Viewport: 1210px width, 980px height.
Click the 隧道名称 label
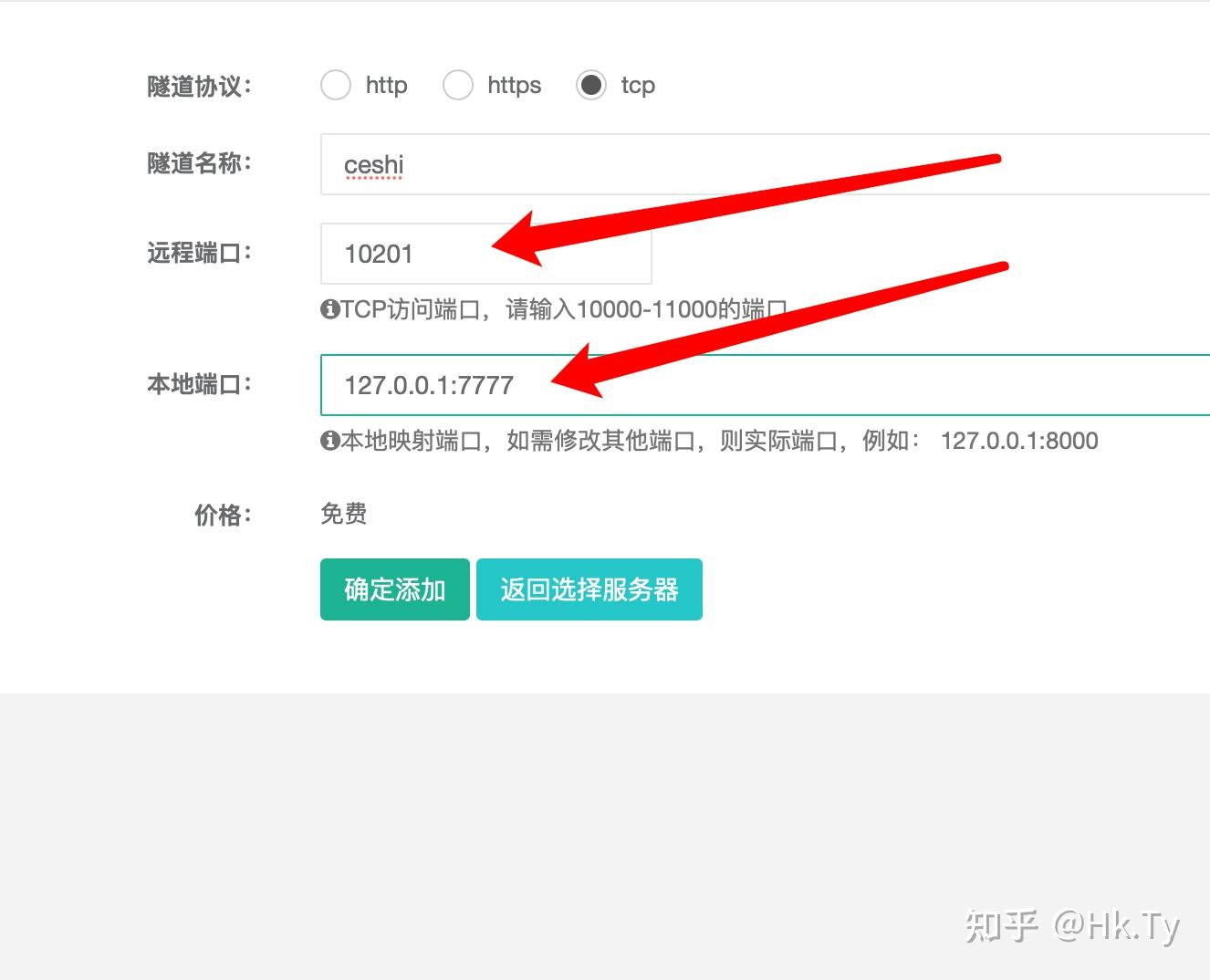pos(199,163)
